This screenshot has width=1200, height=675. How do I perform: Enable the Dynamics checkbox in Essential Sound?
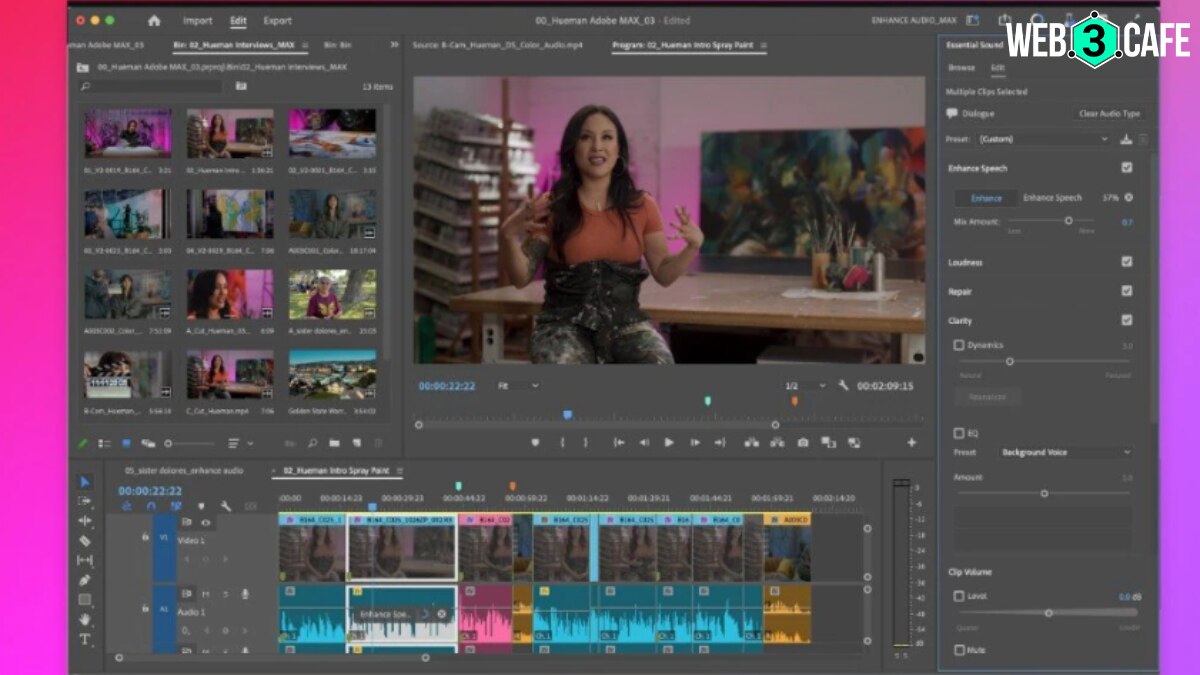pos(956,345)
